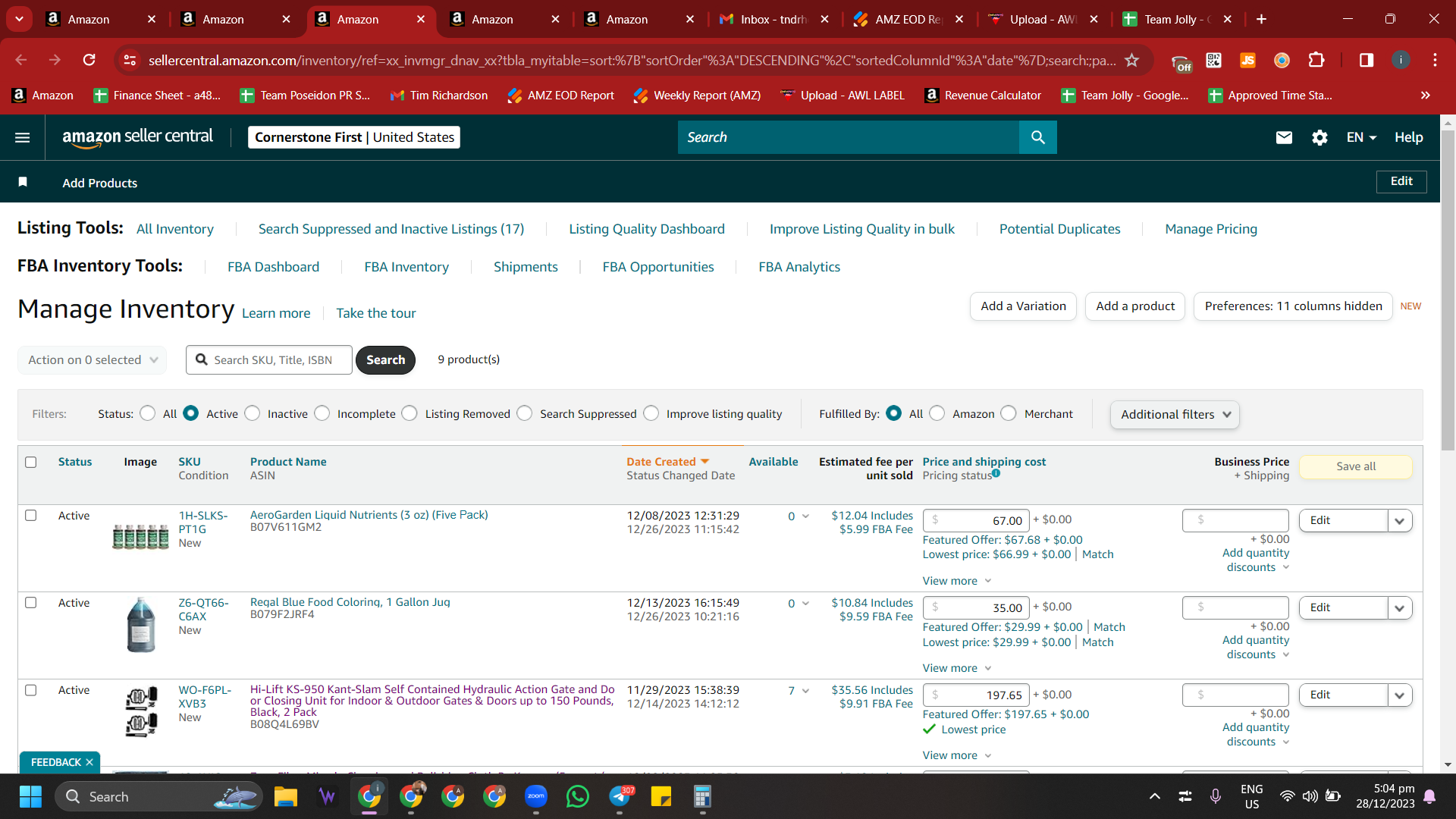Check the AeroGarden Liquid Nutrients row checkbox
This screenshot has width=1456, height=819.
click(31, 516)
